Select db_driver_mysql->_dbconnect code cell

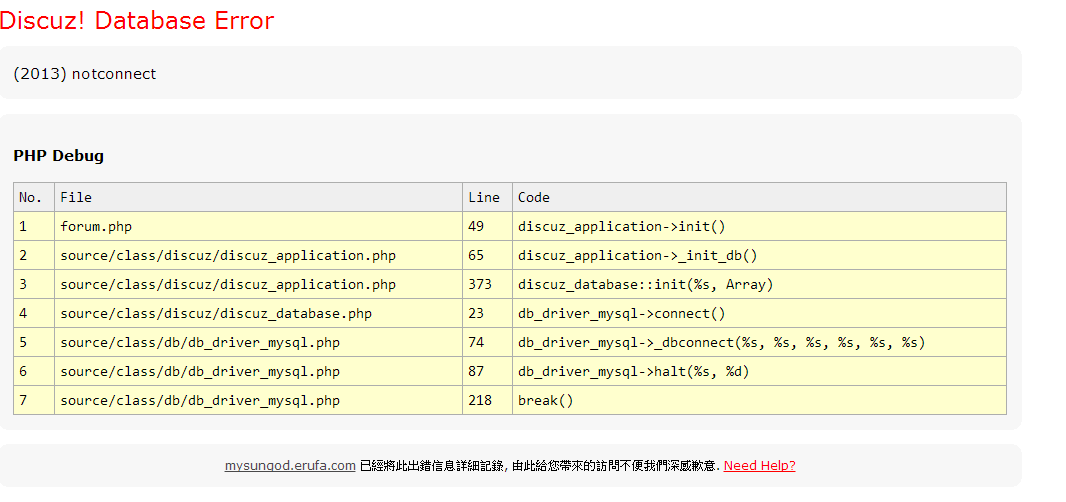[x=759, y=343]
